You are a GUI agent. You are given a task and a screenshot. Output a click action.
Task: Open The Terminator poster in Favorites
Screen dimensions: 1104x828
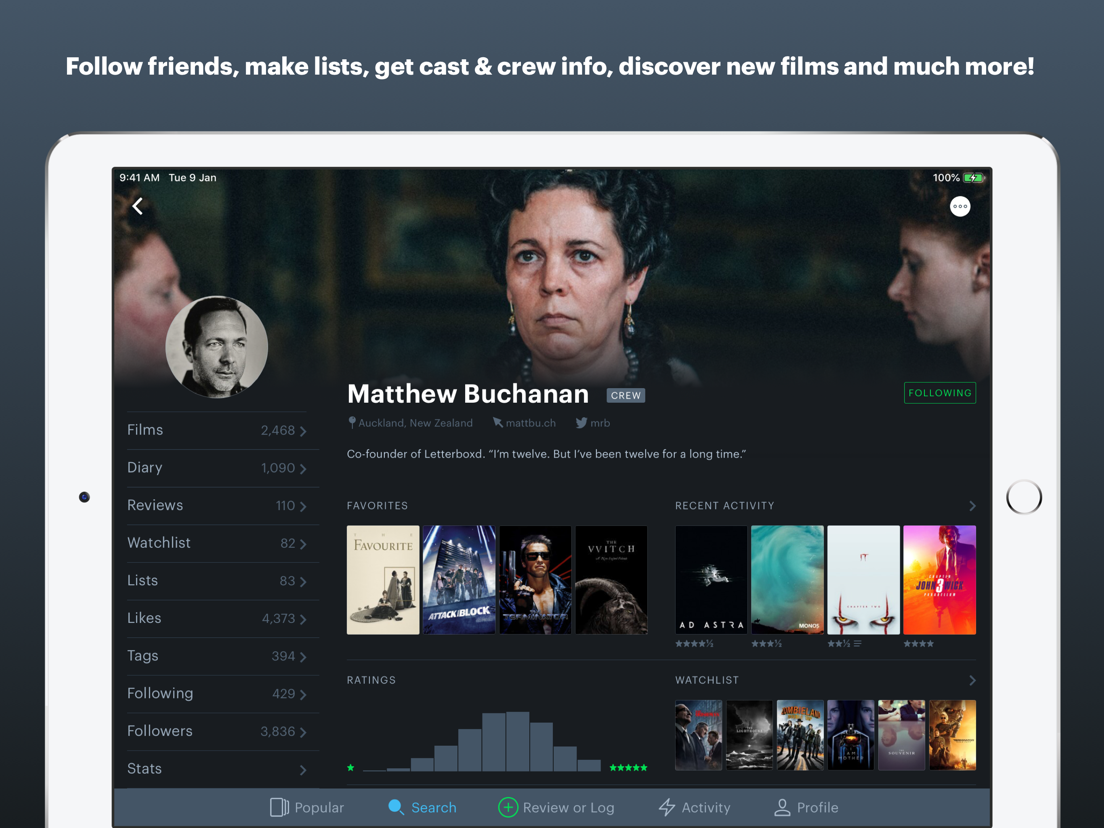[535, 579]
